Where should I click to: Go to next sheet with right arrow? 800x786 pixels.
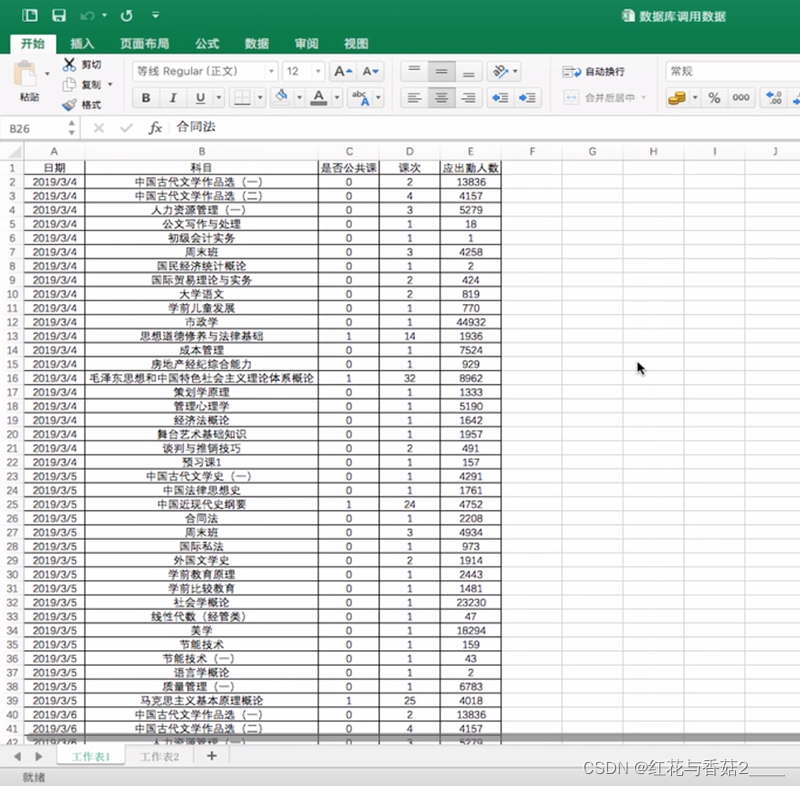(38, 756)
